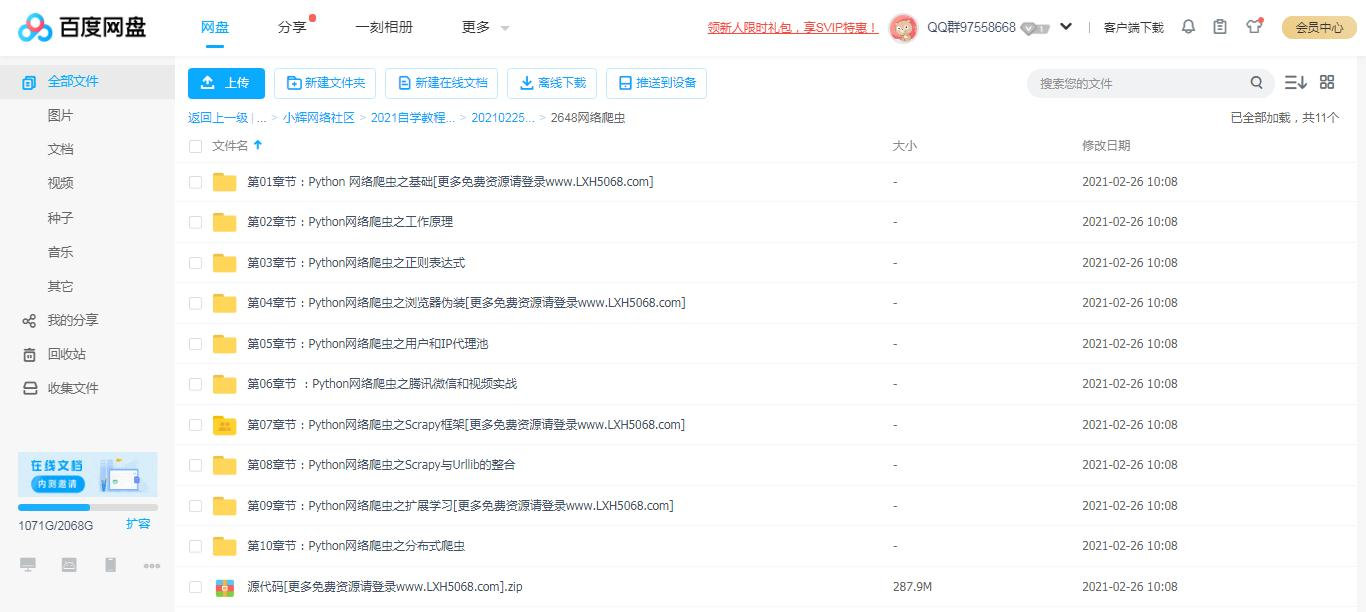
Task: Switch to grid view icon
Action: tap(1327, 82)
